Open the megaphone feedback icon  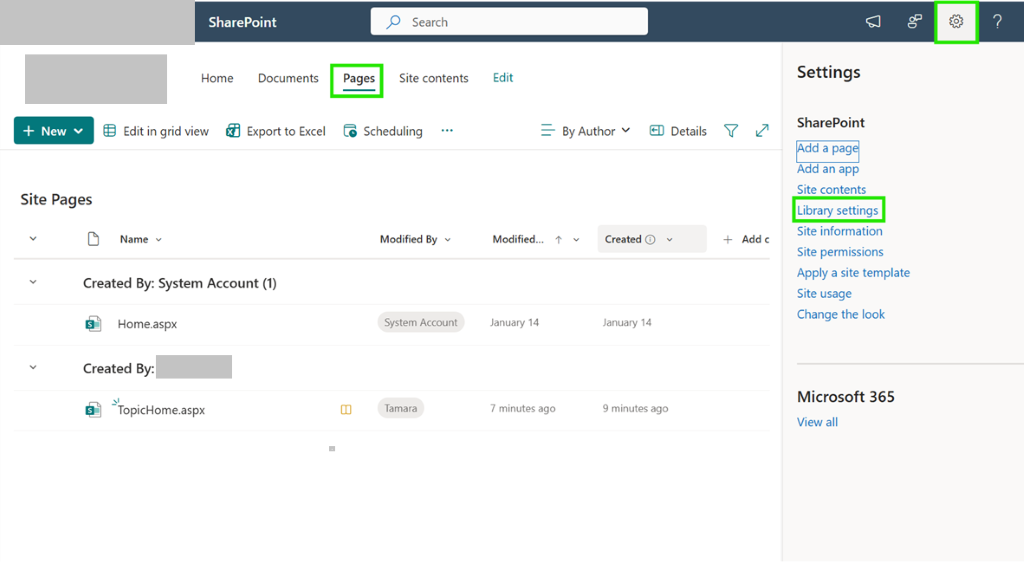(x=873, y=22)
